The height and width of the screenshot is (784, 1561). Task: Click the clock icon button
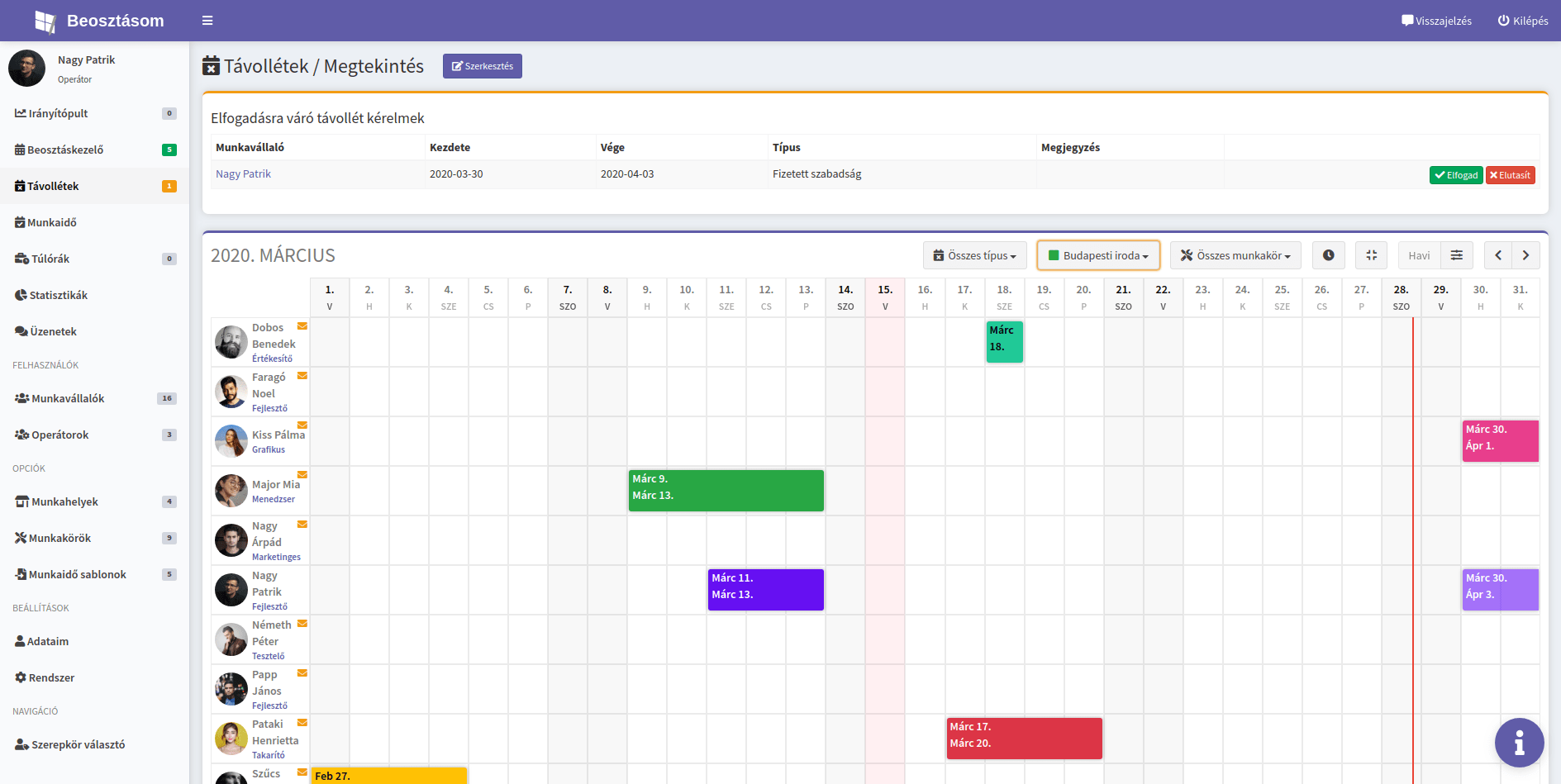pos(1328,255)
